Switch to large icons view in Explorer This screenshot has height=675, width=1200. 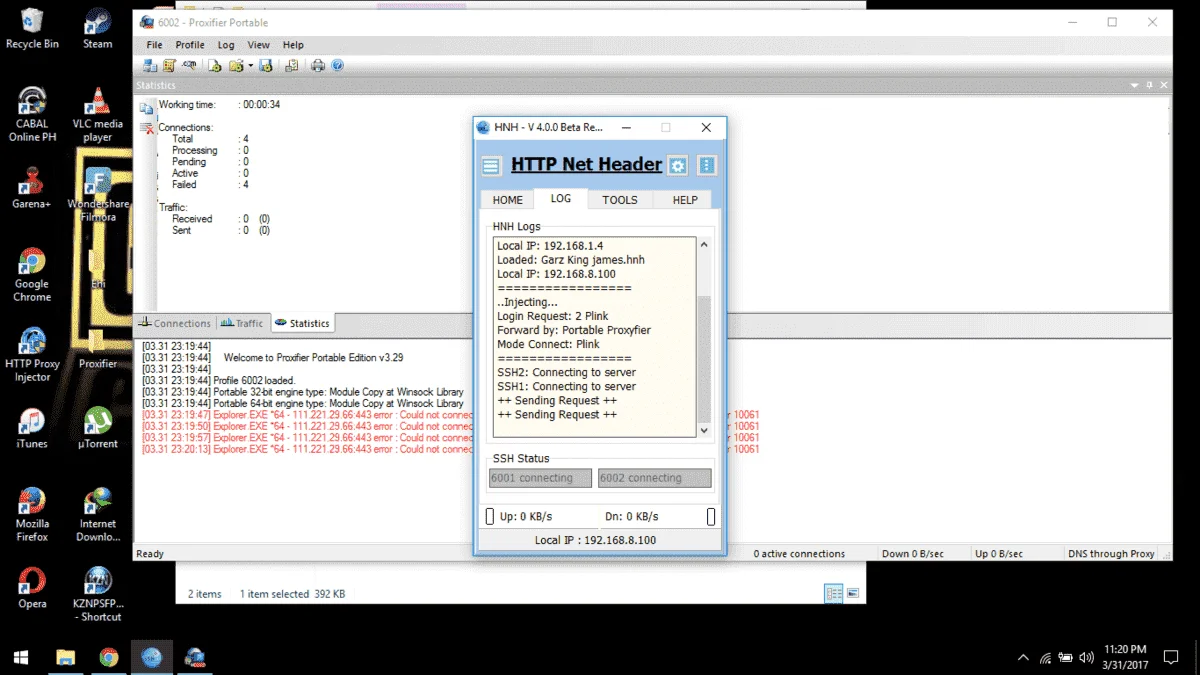tap(853, 593)
